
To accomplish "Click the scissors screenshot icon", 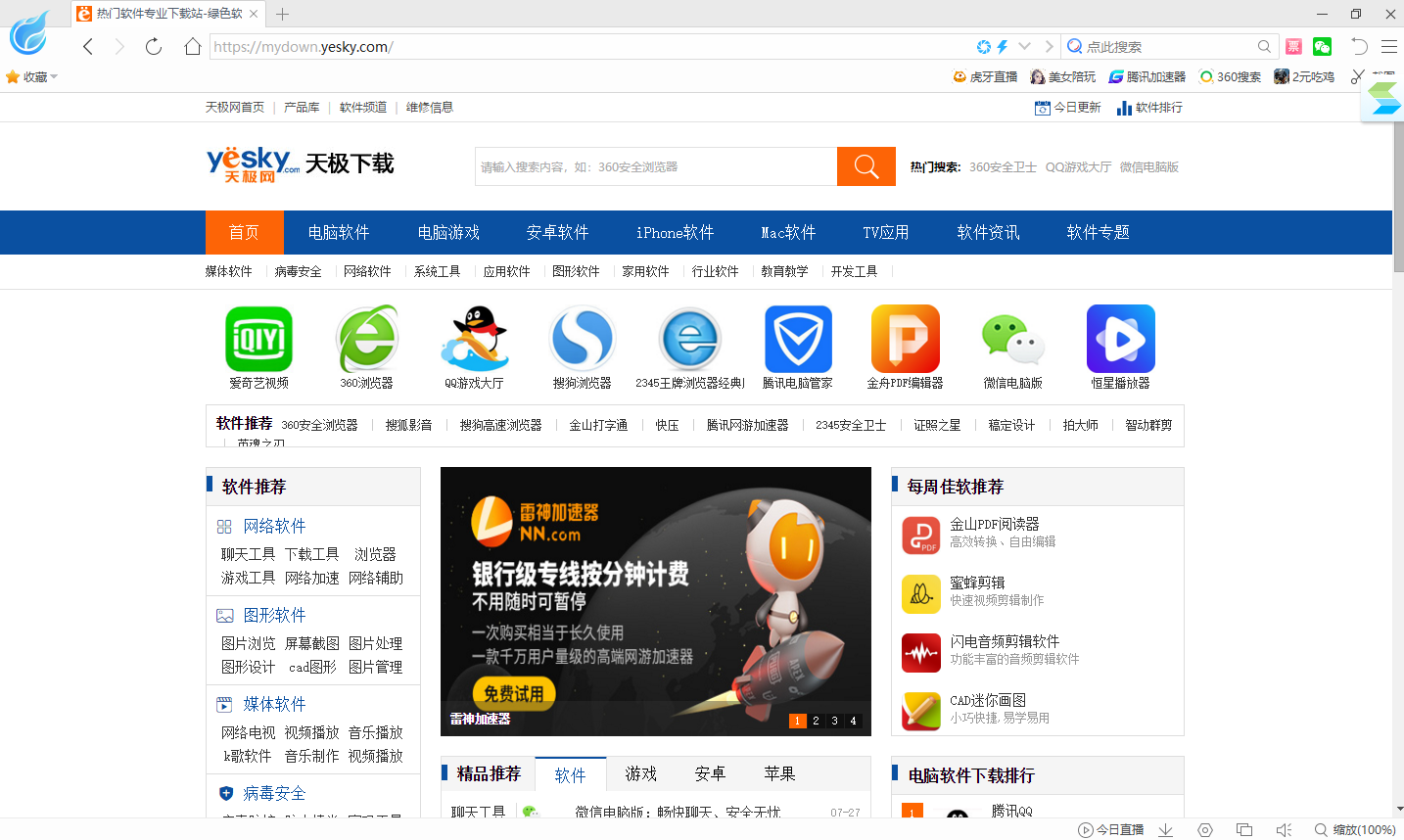I will (1357, 76).
